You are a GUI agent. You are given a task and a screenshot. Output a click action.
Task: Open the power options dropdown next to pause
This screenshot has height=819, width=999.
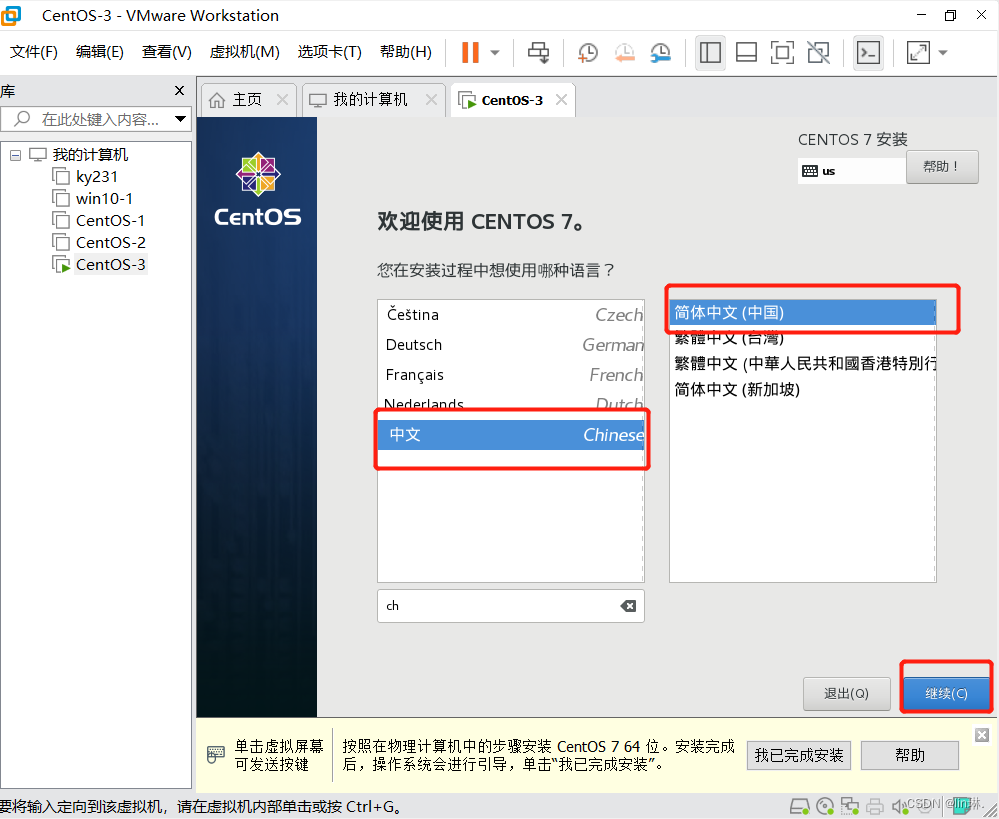pyautogui.click(x=495, y=53)
